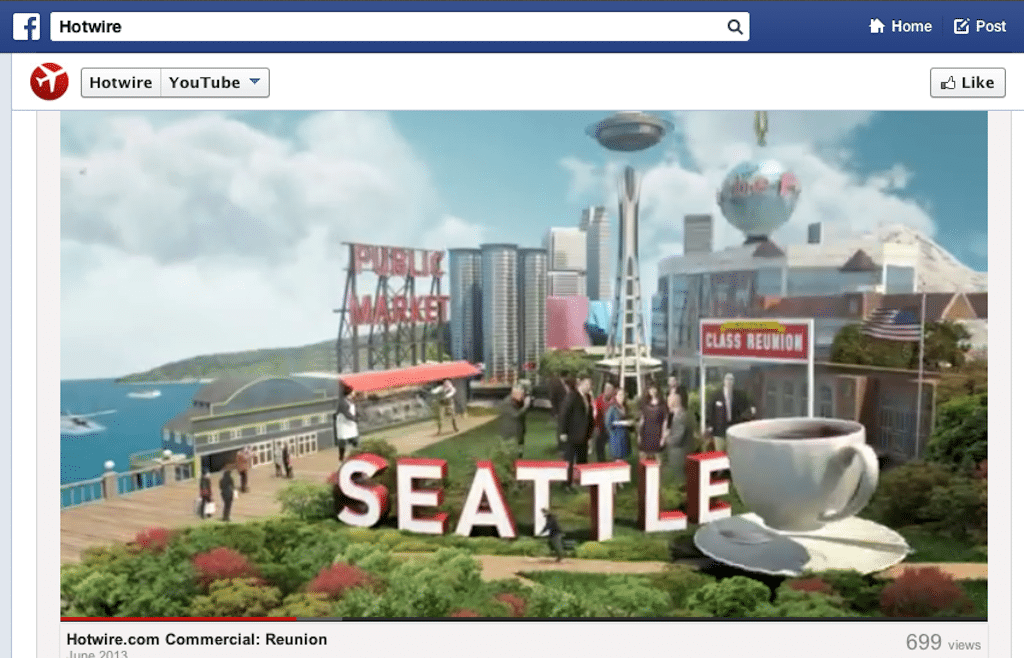
Task: Click the Facebook logo icon
Action: (x=26, y=27)
